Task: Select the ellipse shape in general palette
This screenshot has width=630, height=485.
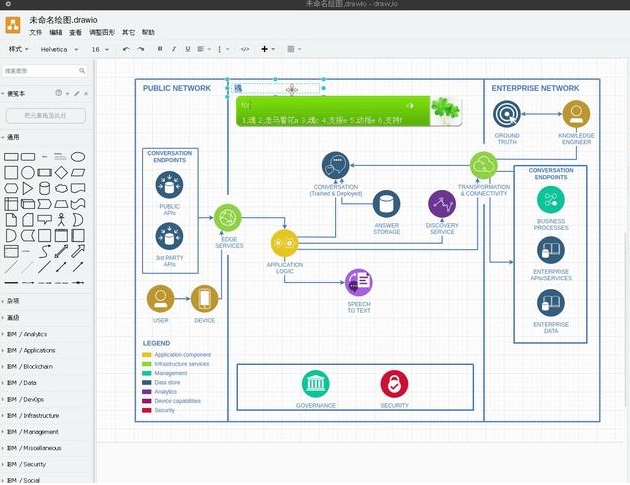Action: [x=78, y=157]
